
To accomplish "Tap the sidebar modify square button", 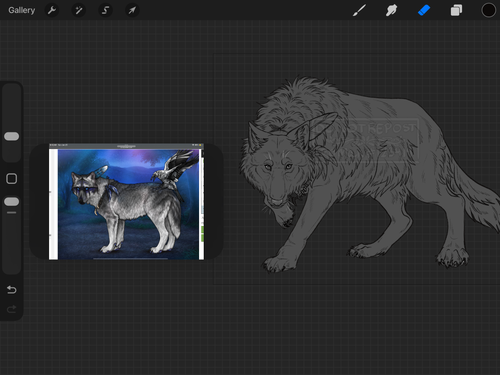I will click(12, 179).
